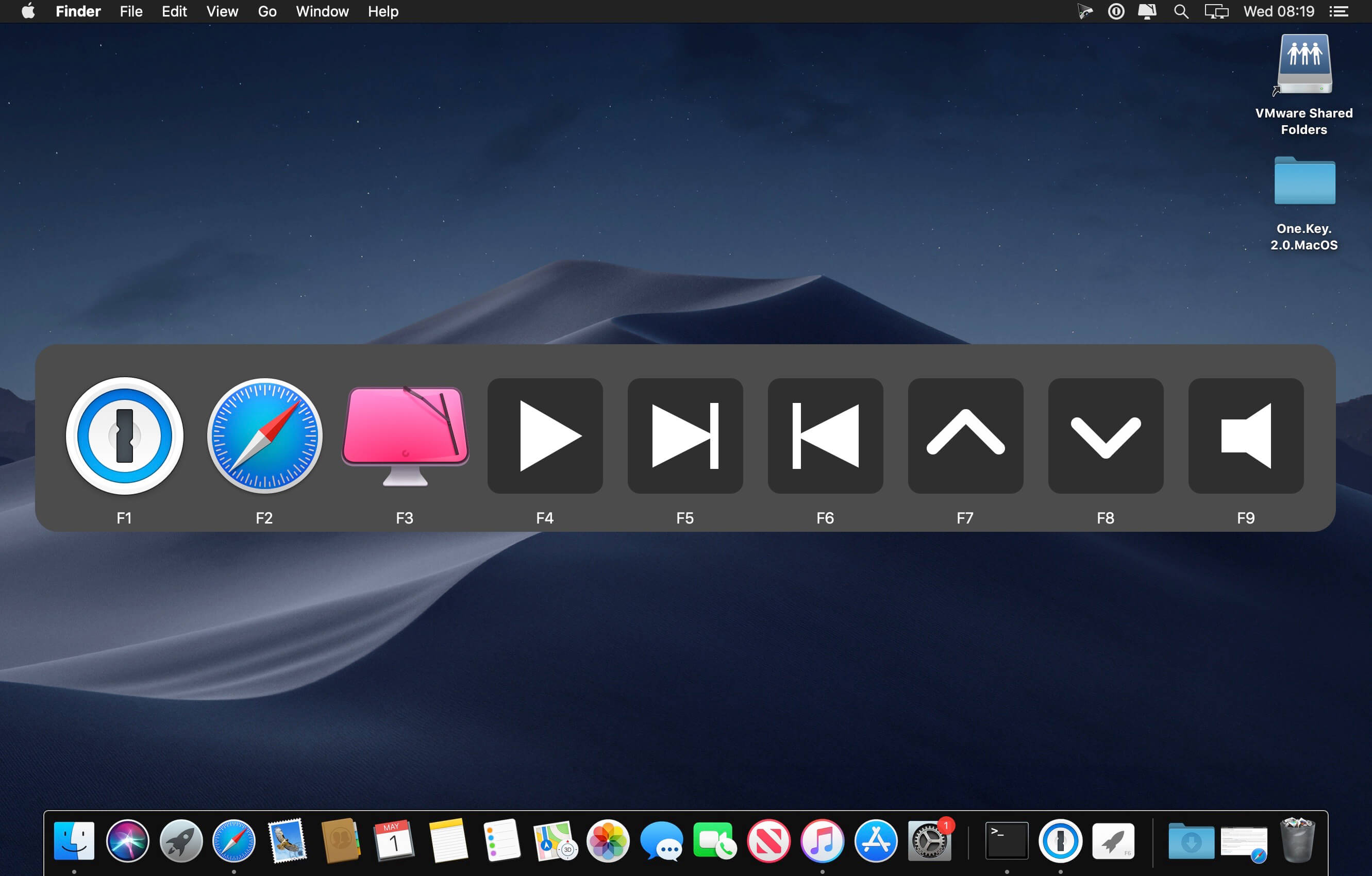The image size is (1372, 876).
Task: Open Notes from the Dock
Action: (448, 840)
